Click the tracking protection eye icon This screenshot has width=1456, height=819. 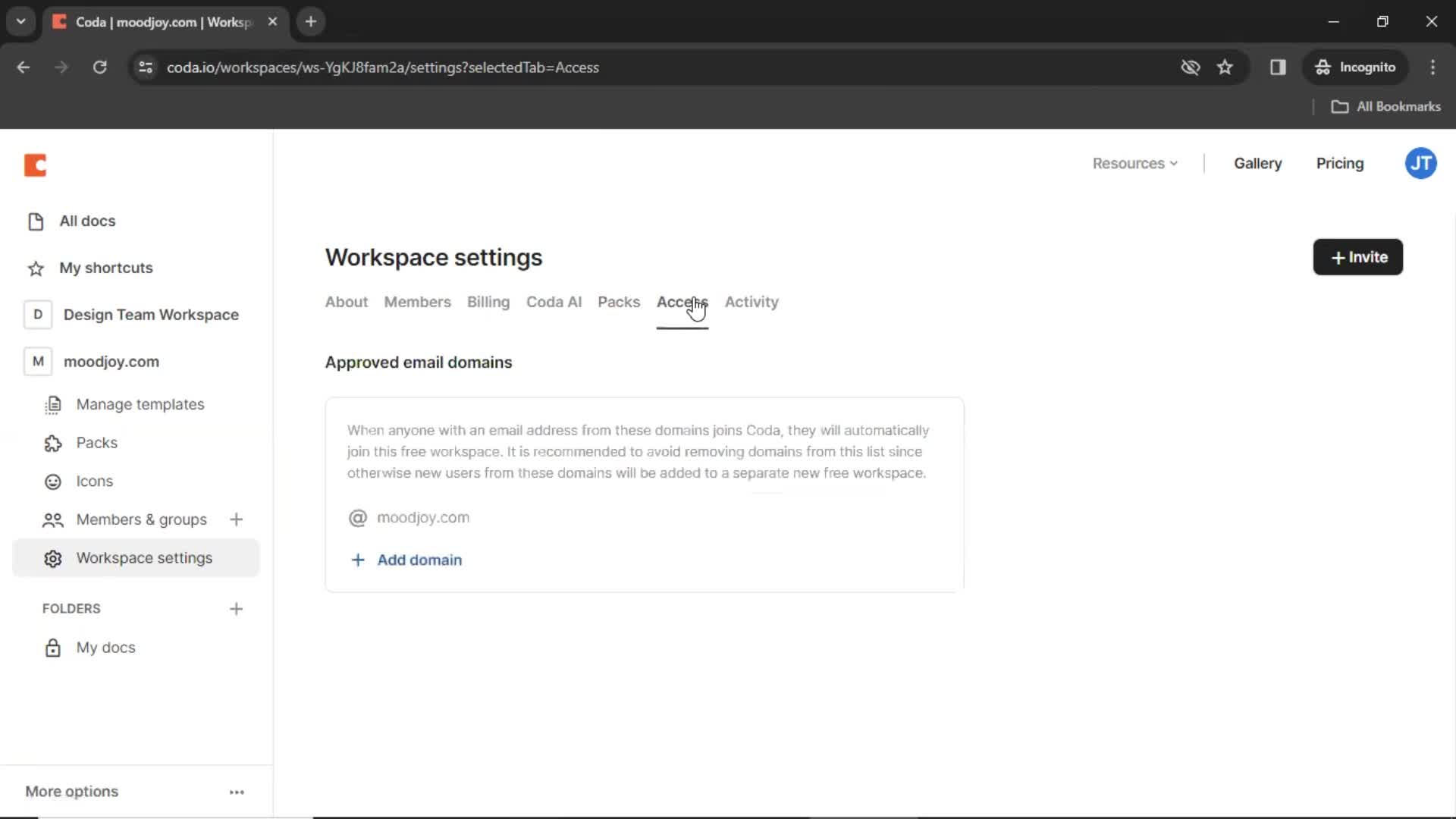tap(1190, 67)
